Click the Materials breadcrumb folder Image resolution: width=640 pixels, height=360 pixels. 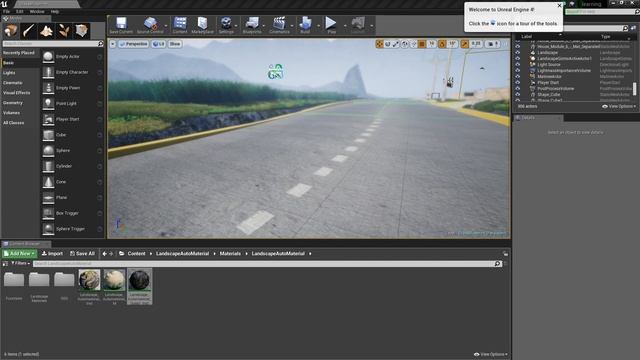tap(230, 253)
